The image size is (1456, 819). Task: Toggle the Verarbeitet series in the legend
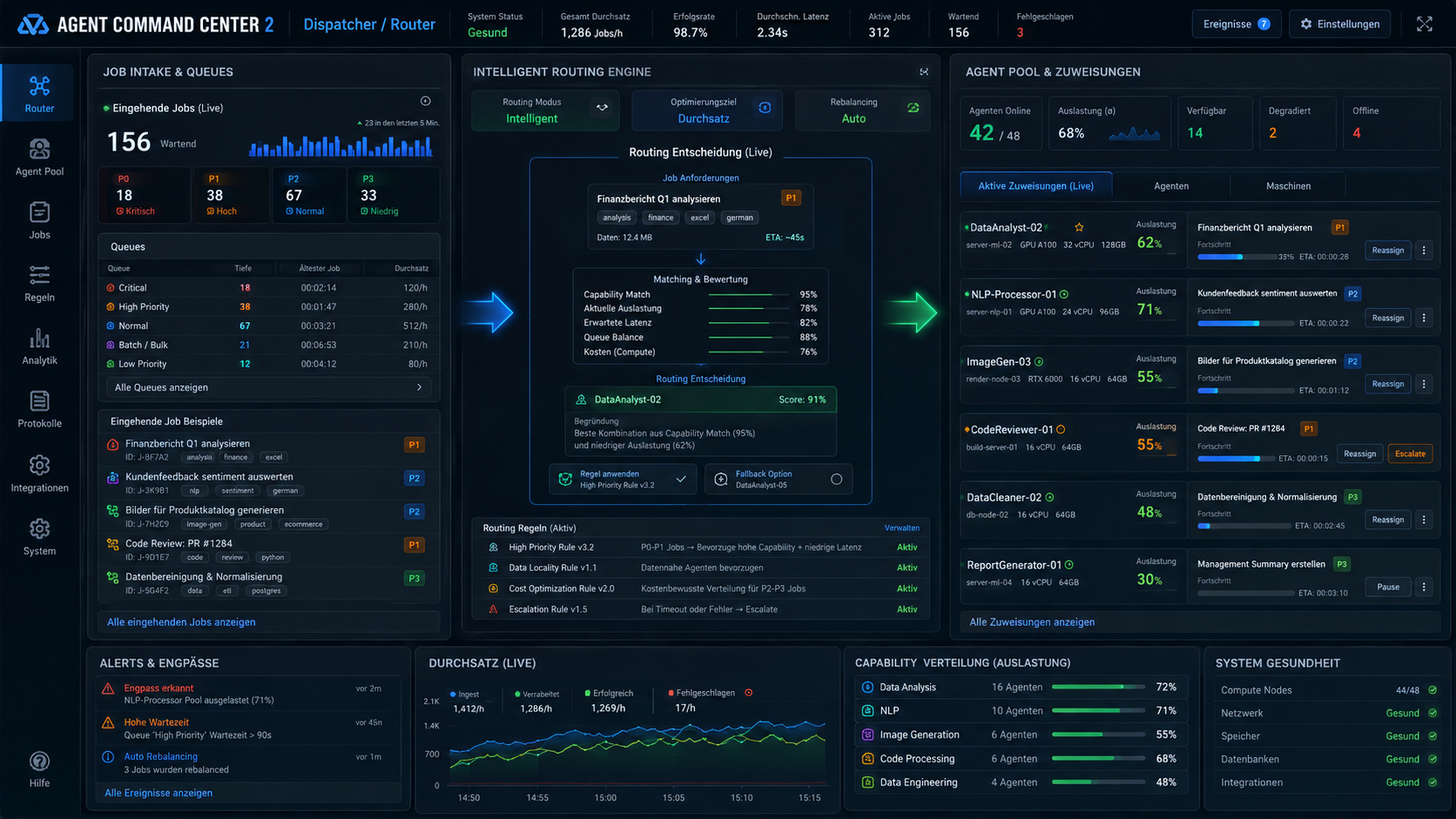[x=536, y=694]
